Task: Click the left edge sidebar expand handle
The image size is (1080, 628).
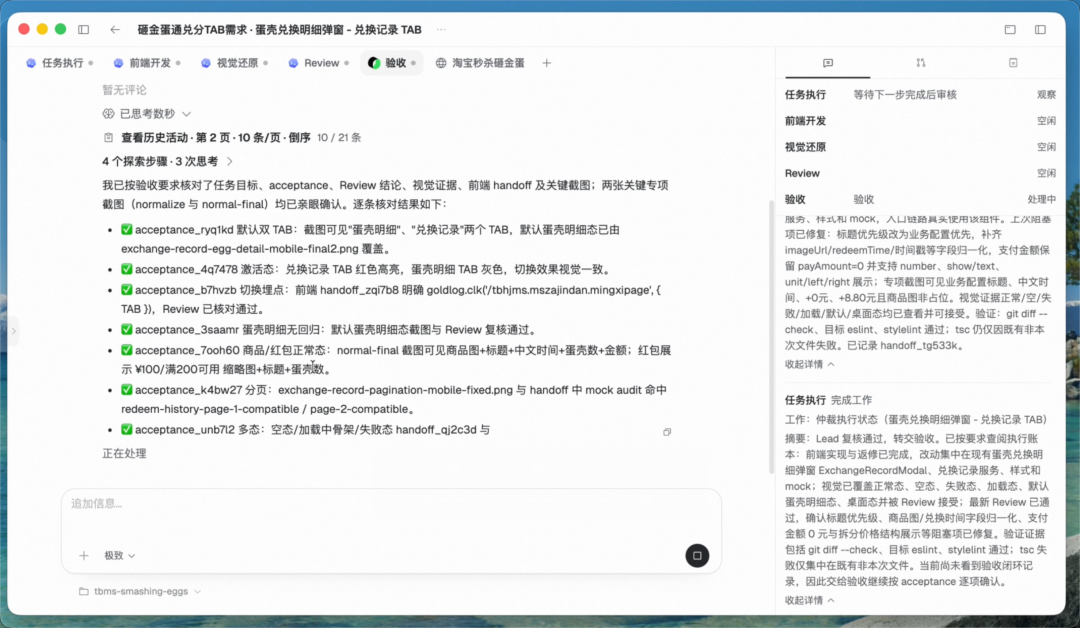Action: point(13,331)
